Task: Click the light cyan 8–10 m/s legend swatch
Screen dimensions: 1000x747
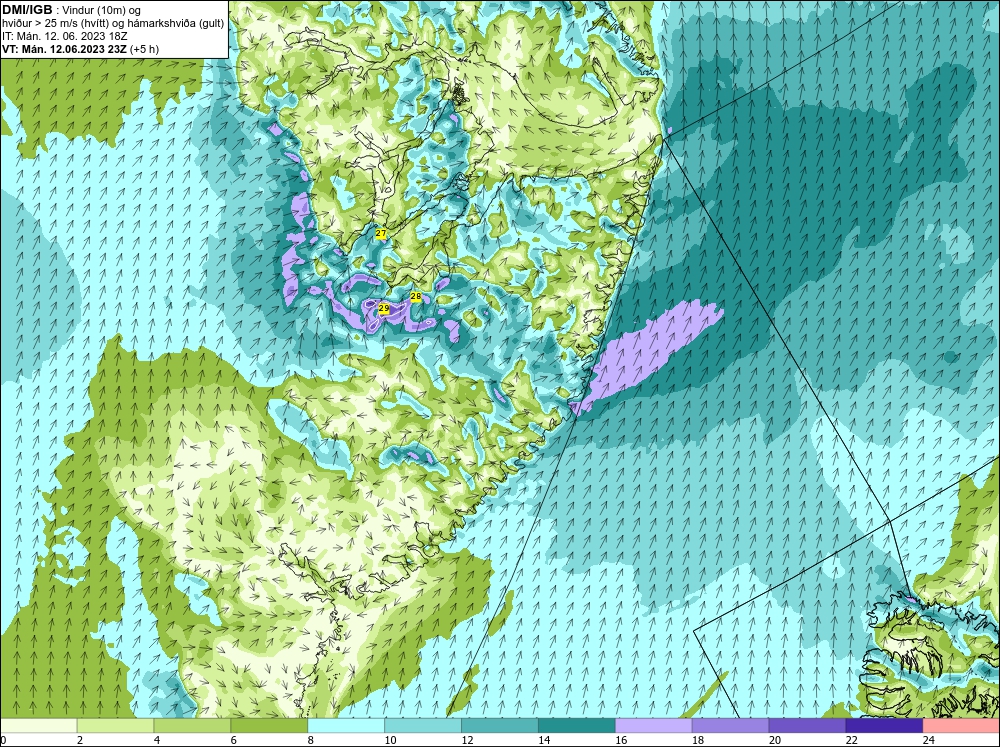Action: [346, 726]
